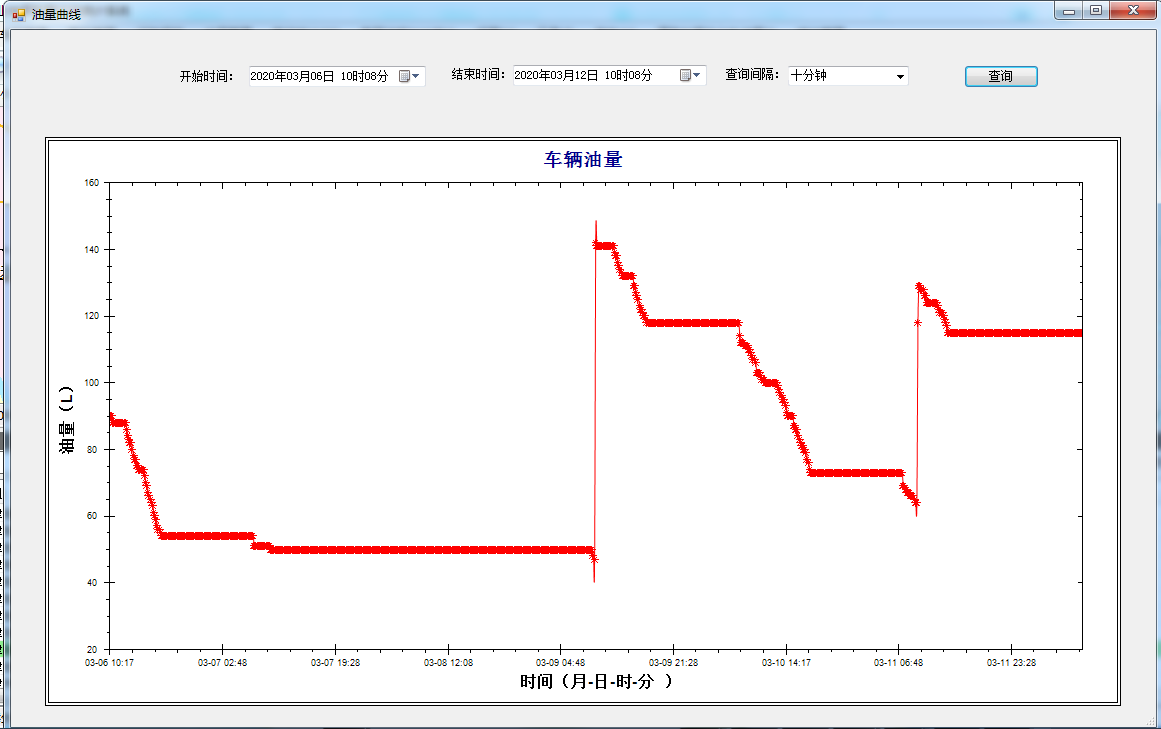The height and width of the screenshot is (729, 1161).
Task: Click the 油量（L）y-axis label
Action: click(67, 420)
